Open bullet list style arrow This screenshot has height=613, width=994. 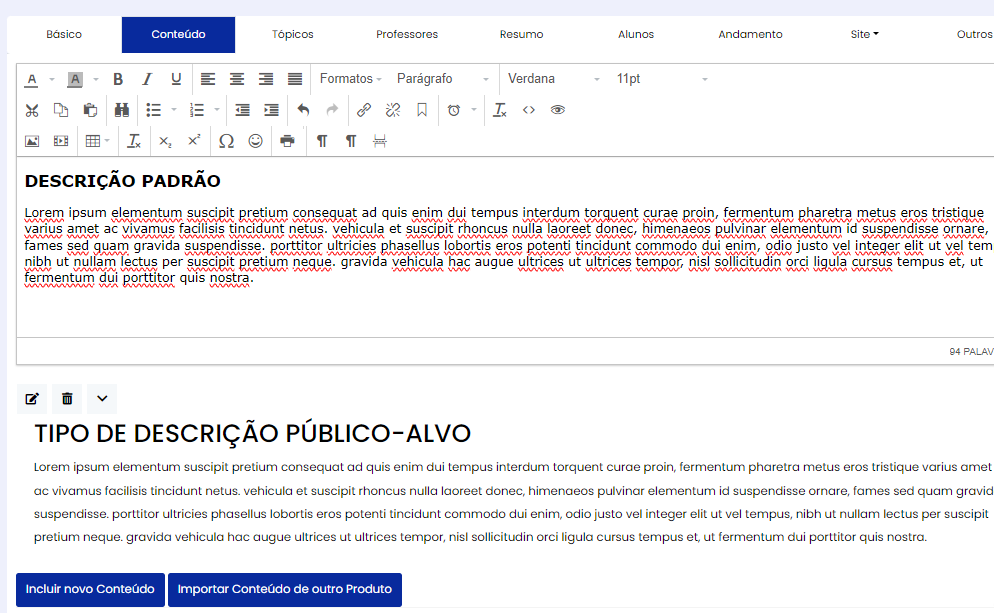click(x=174, y=110)
